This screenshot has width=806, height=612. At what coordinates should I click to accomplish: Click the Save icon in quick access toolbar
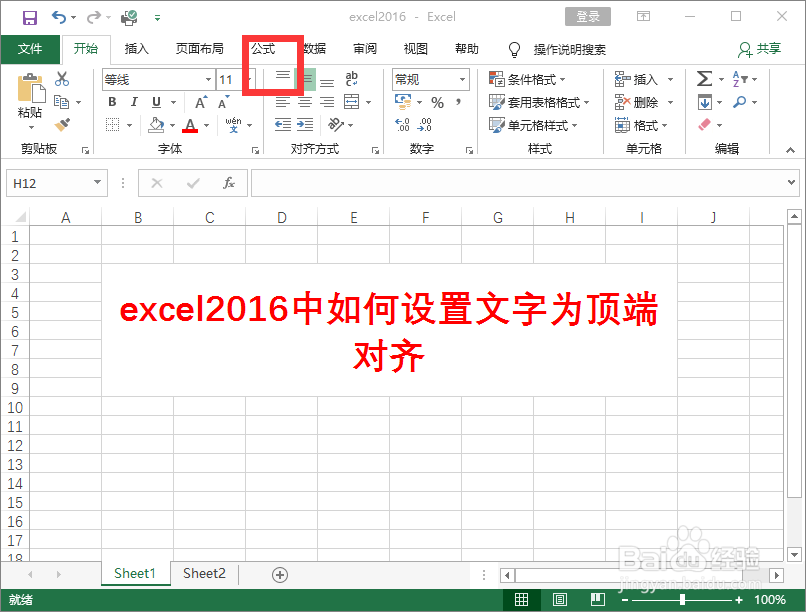(x=29, y=17)
